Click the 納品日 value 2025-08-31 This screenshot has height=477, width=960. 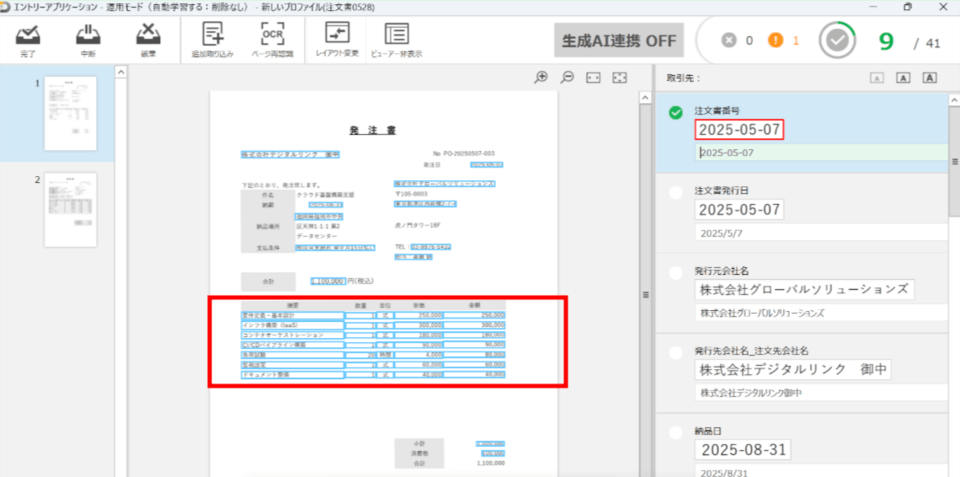pyautogui.click(x=743, y=450)
